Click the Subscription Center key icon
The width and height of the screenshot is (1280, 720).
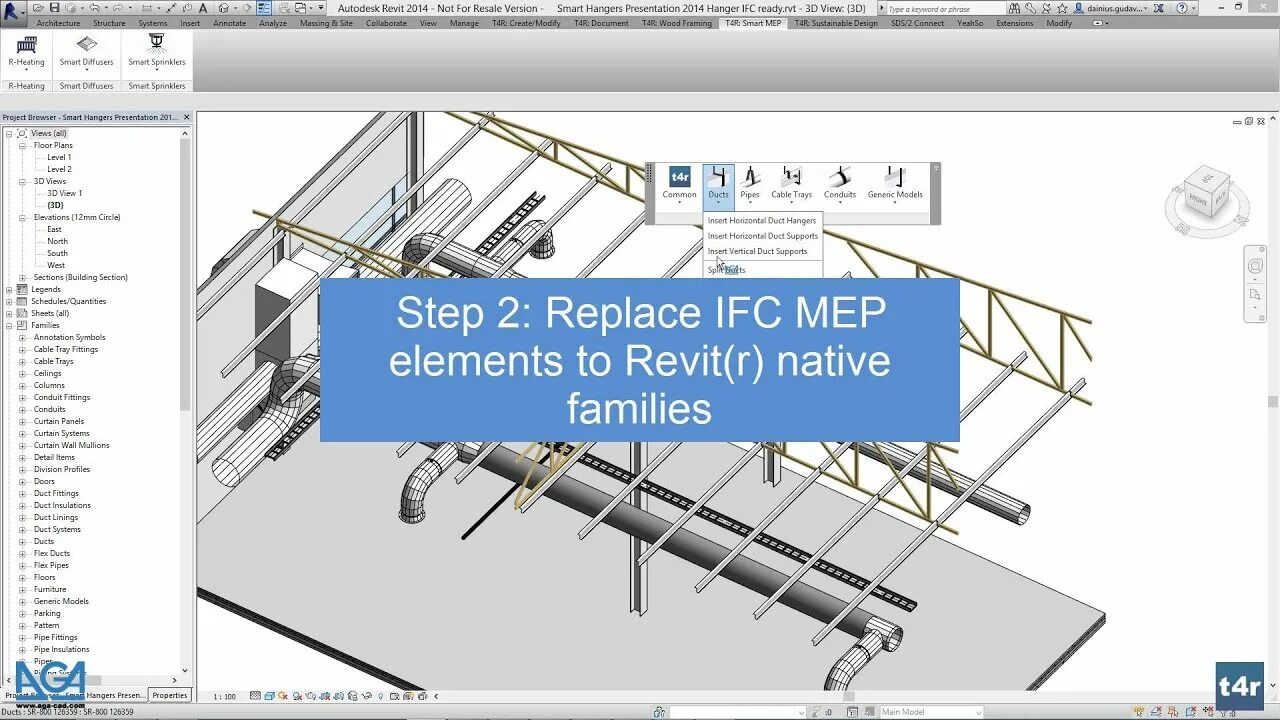[1030, 8]
